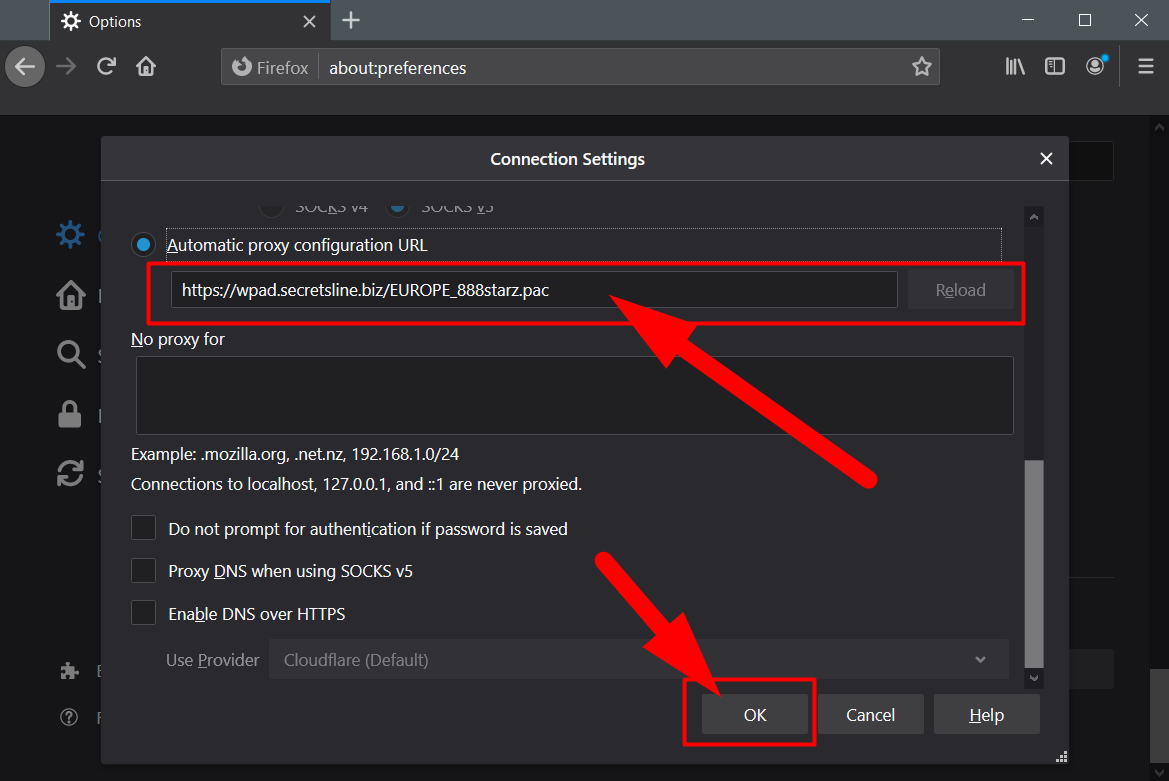Go to the Firefox Home page
Viewport: 1169px width, 781px height.
[x=146, y=67]
